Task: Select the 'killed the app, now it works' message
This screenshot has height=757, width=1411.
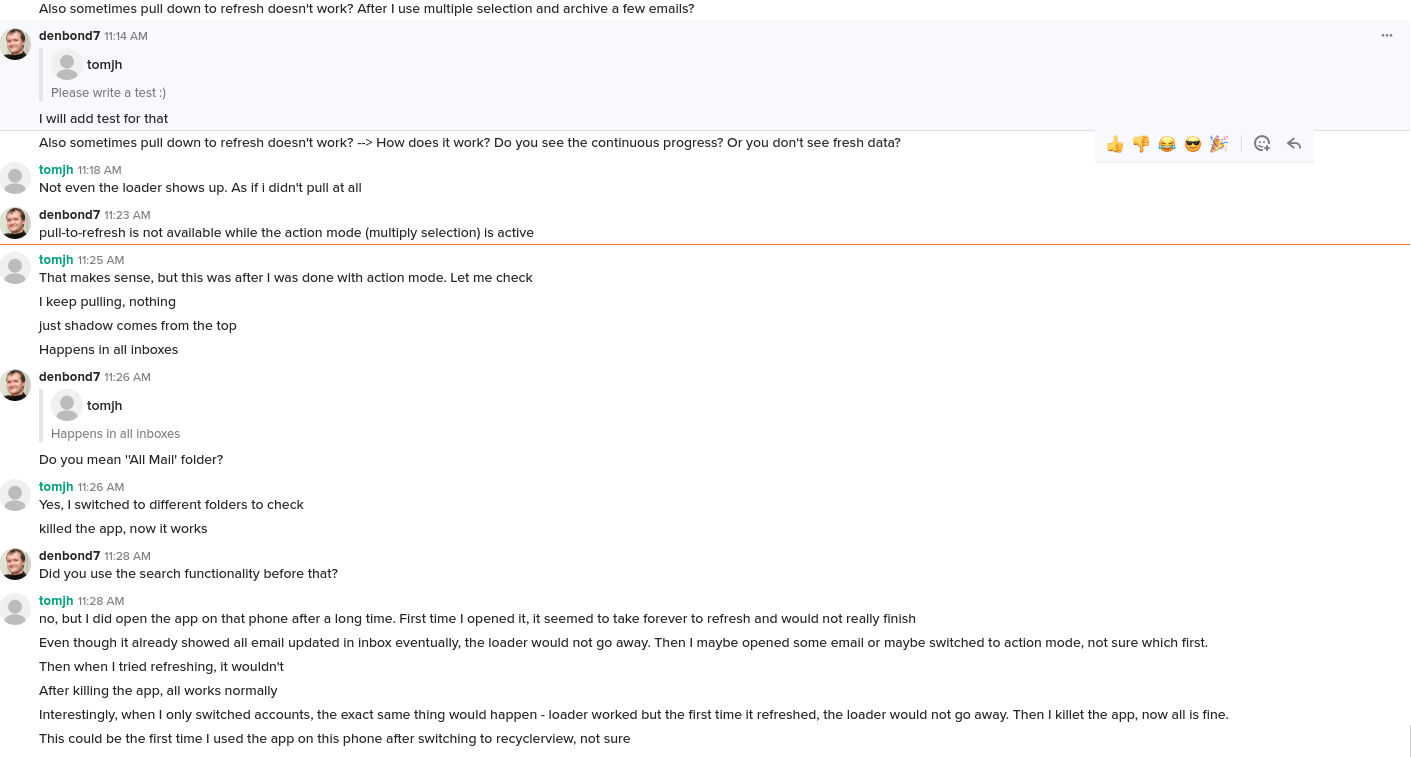Action: coord(123,528)
